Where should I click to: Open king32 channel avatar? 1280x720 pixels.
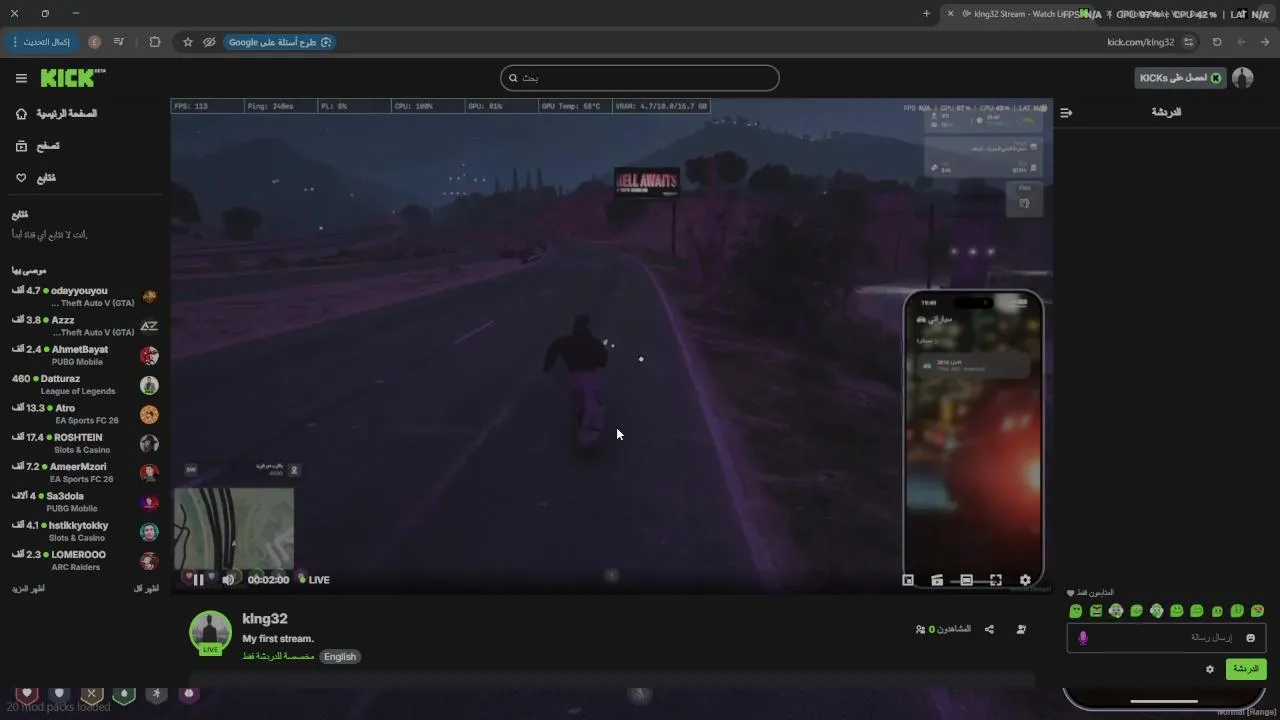210,632
